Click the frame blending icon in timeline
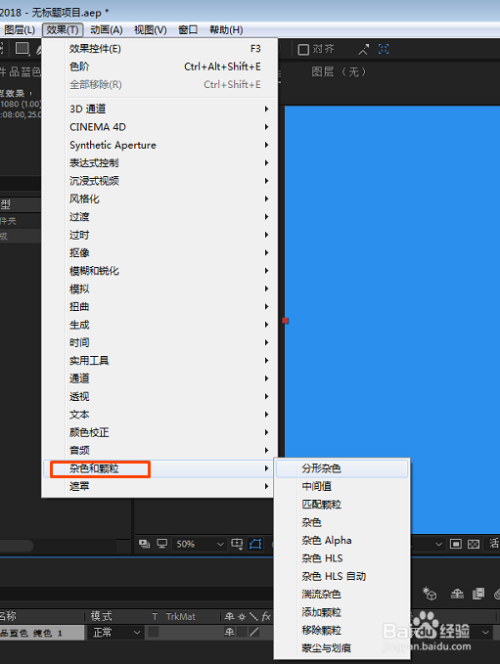The width and height of the screenshot is (500, 664). pyautogui.click(x=478, y=594)
